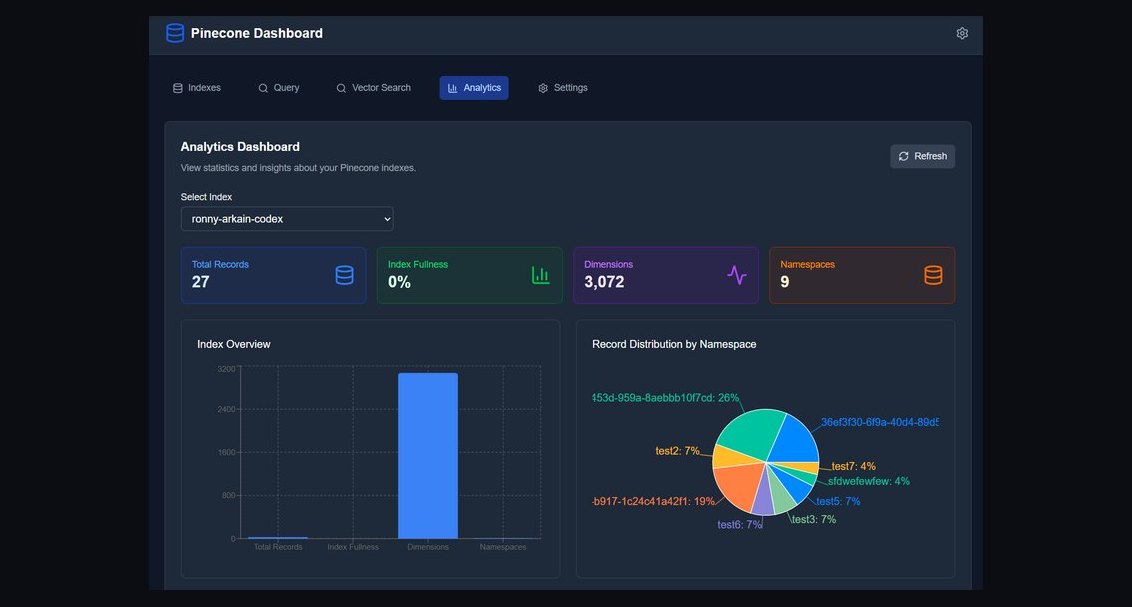Click the Dimensions value 3,072
1132x607 pixels.
tap(604, 282)
